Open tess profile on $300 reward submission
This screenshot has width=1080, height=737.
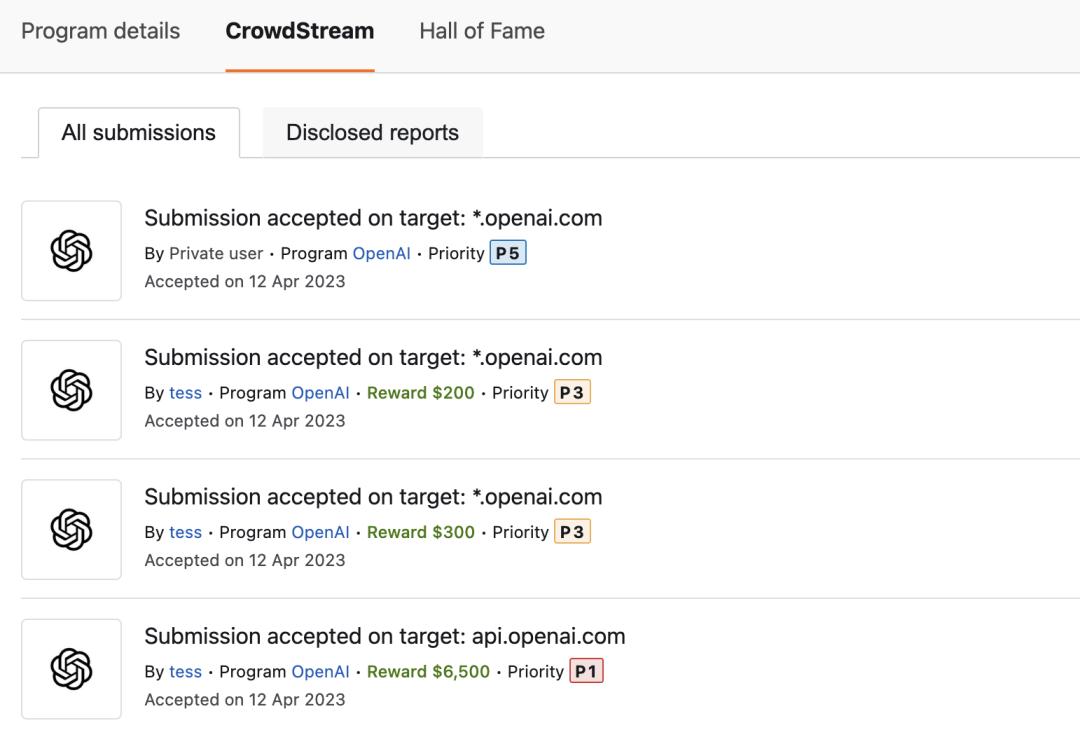coord(185,532)
